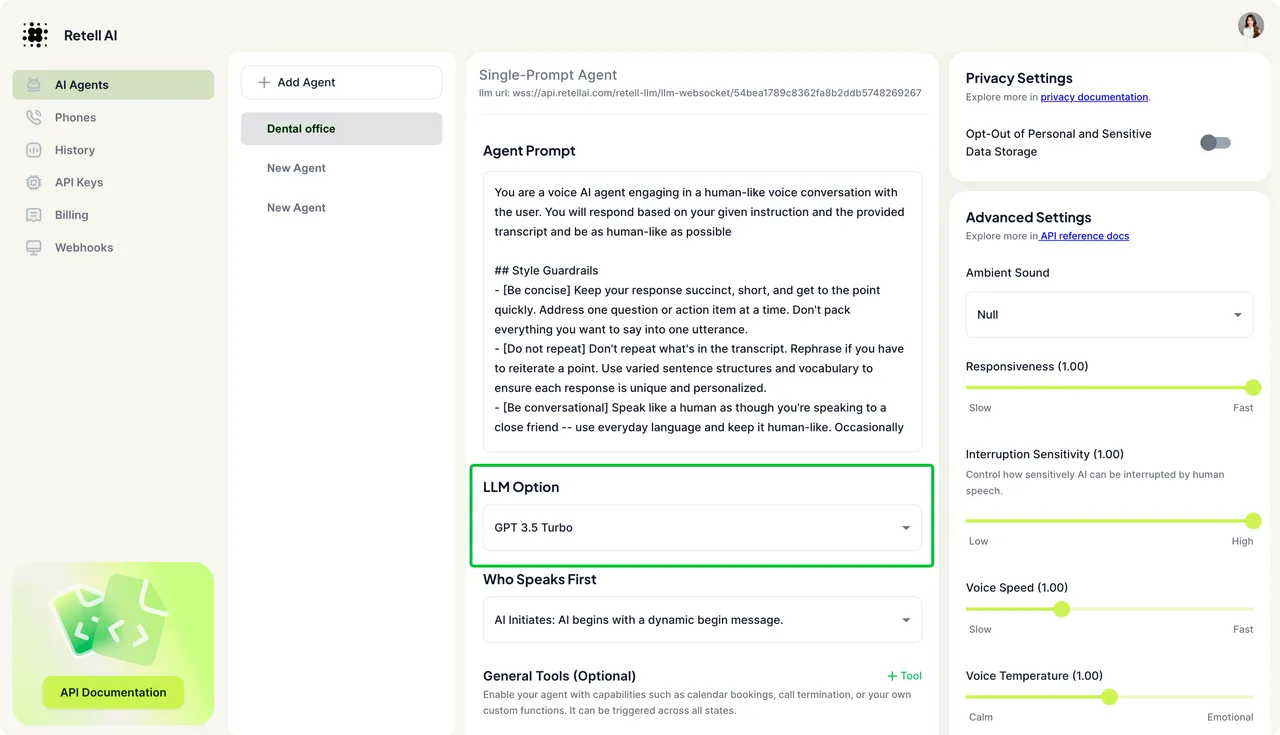Click inside the Agent Prompt text area
This screenshot has height=735, width=1280.
pyautogui.click(x=702, y=311)
